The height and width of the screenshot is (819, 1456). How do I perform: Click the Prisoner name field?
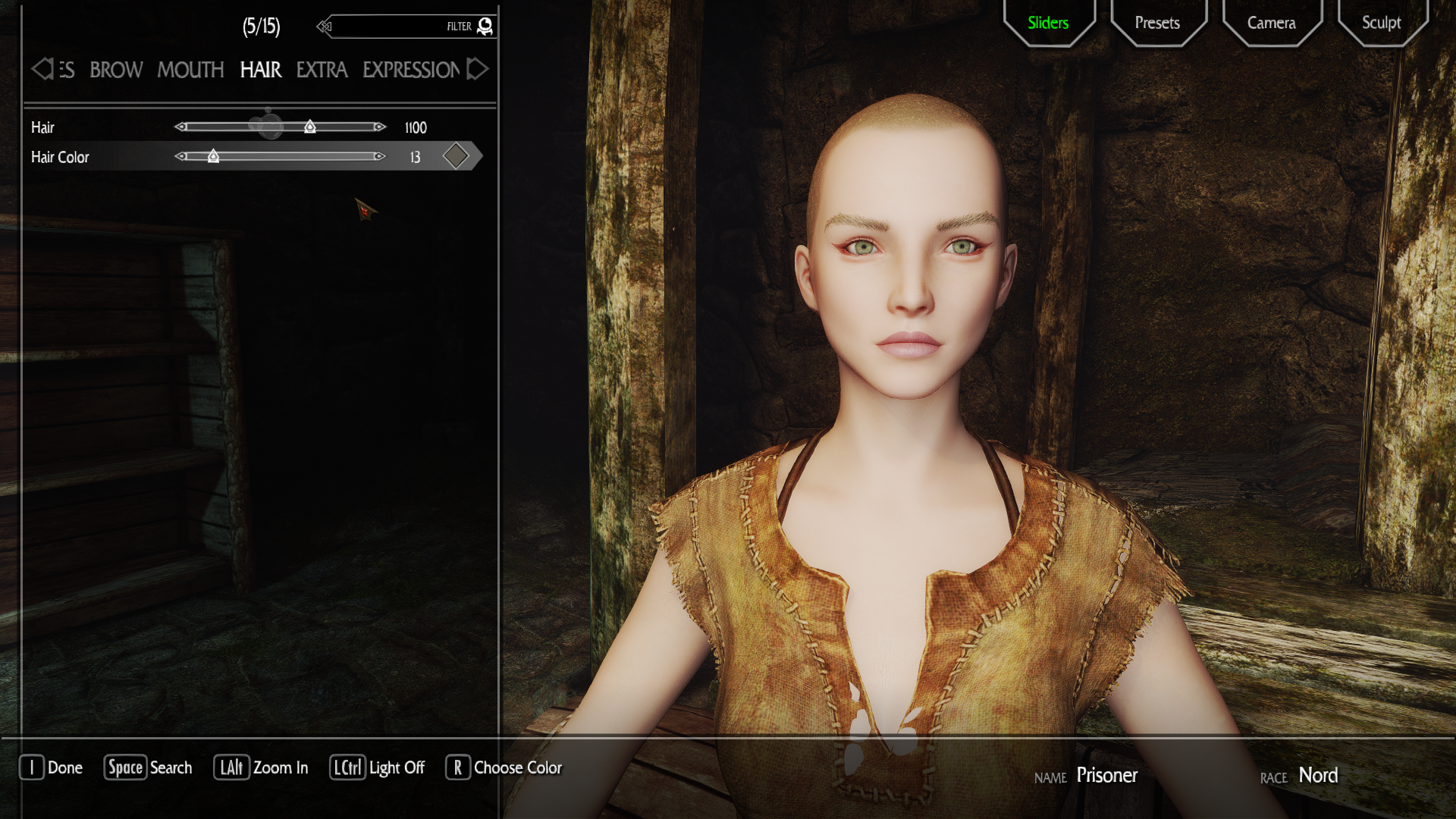1106,775
